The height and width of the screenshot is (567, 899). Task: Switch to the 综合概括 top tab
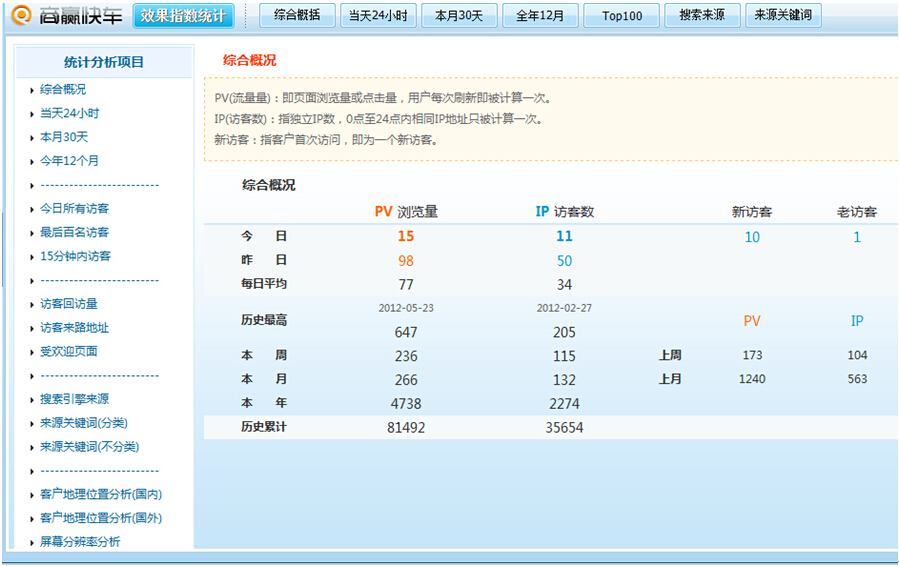tap(297, 16)
